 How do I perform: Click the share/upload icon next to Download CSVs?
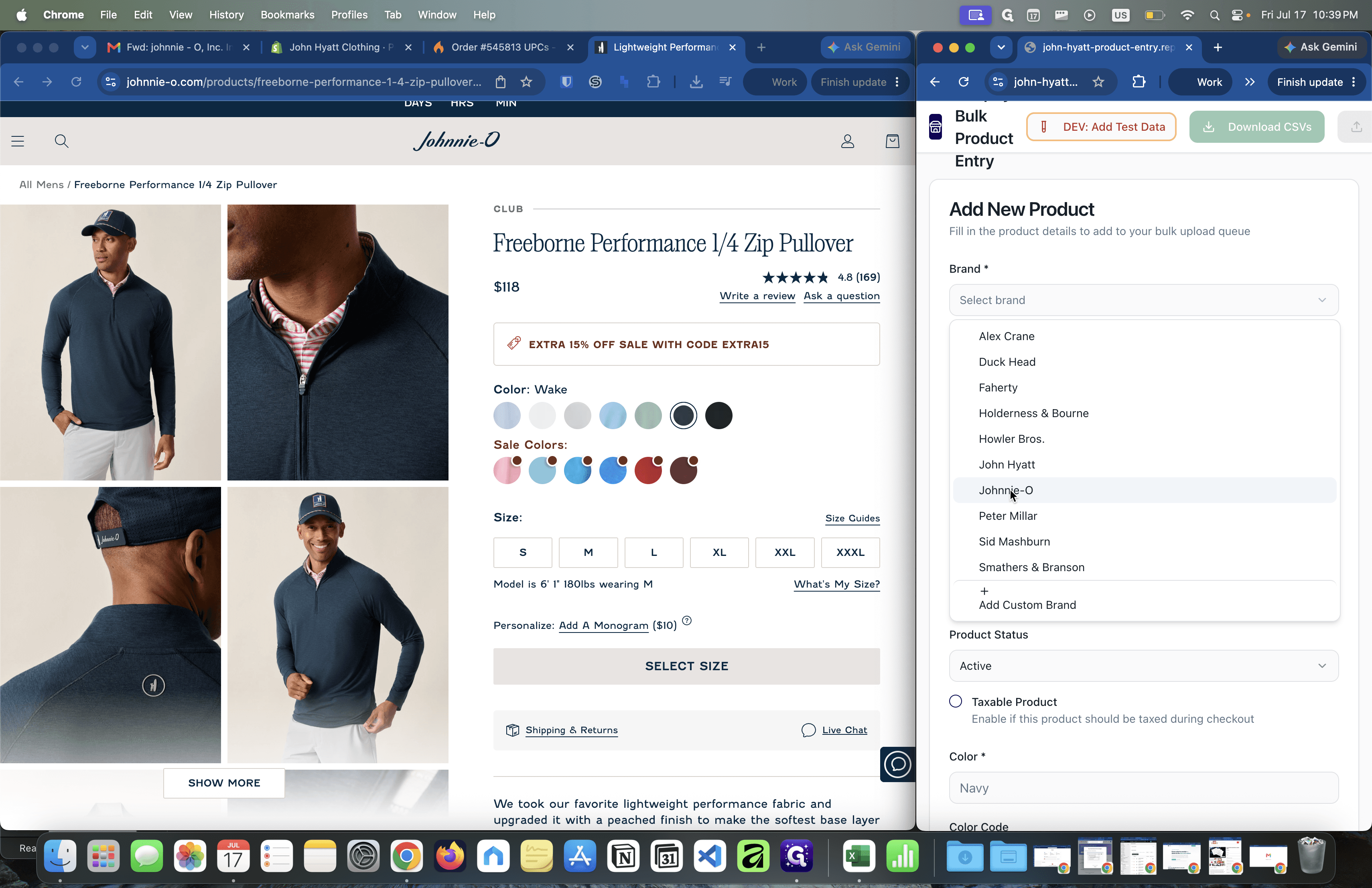(1356, 127)
